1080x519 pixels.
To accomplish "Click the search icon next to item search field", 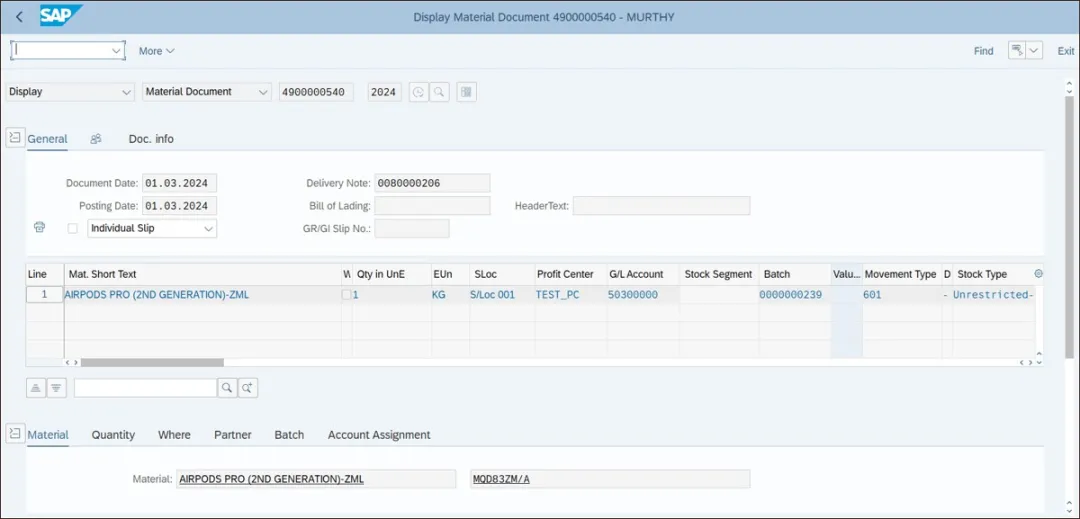I will tap(227, 388).
